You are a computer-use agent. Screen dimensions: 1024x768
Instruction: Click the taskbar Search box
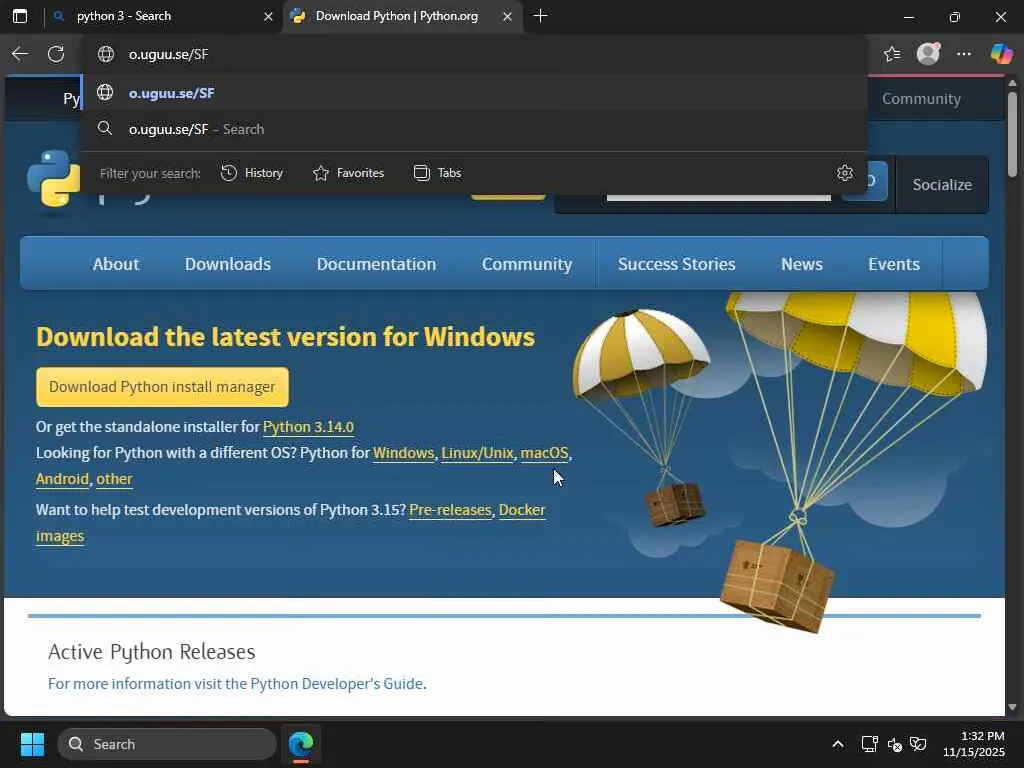point(167,744)
